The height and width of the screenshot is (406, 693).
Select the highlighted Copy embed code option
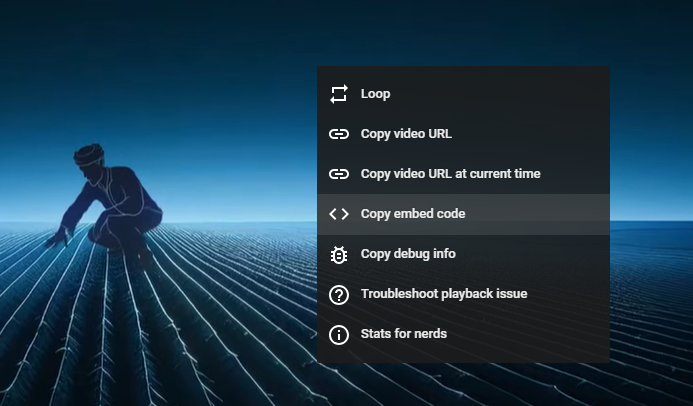click(x=413, y=214)
